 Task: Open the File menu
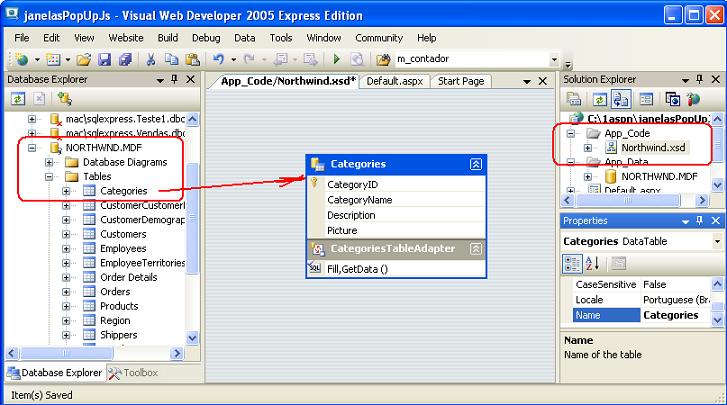[22, 38]
